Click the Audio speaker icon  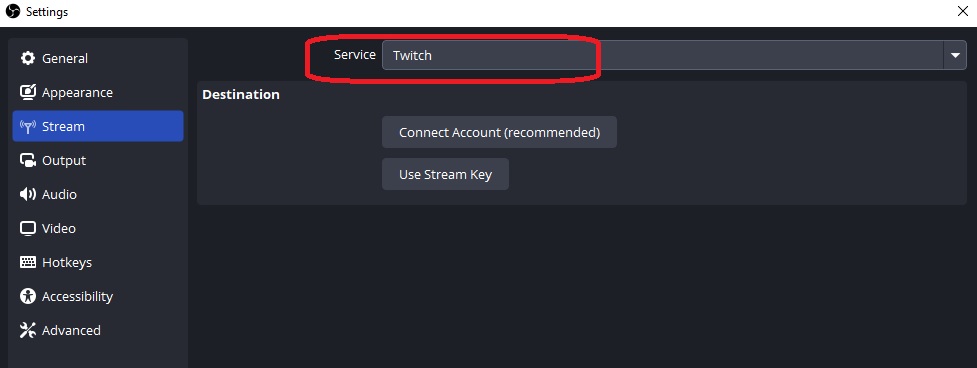[28, 194]
